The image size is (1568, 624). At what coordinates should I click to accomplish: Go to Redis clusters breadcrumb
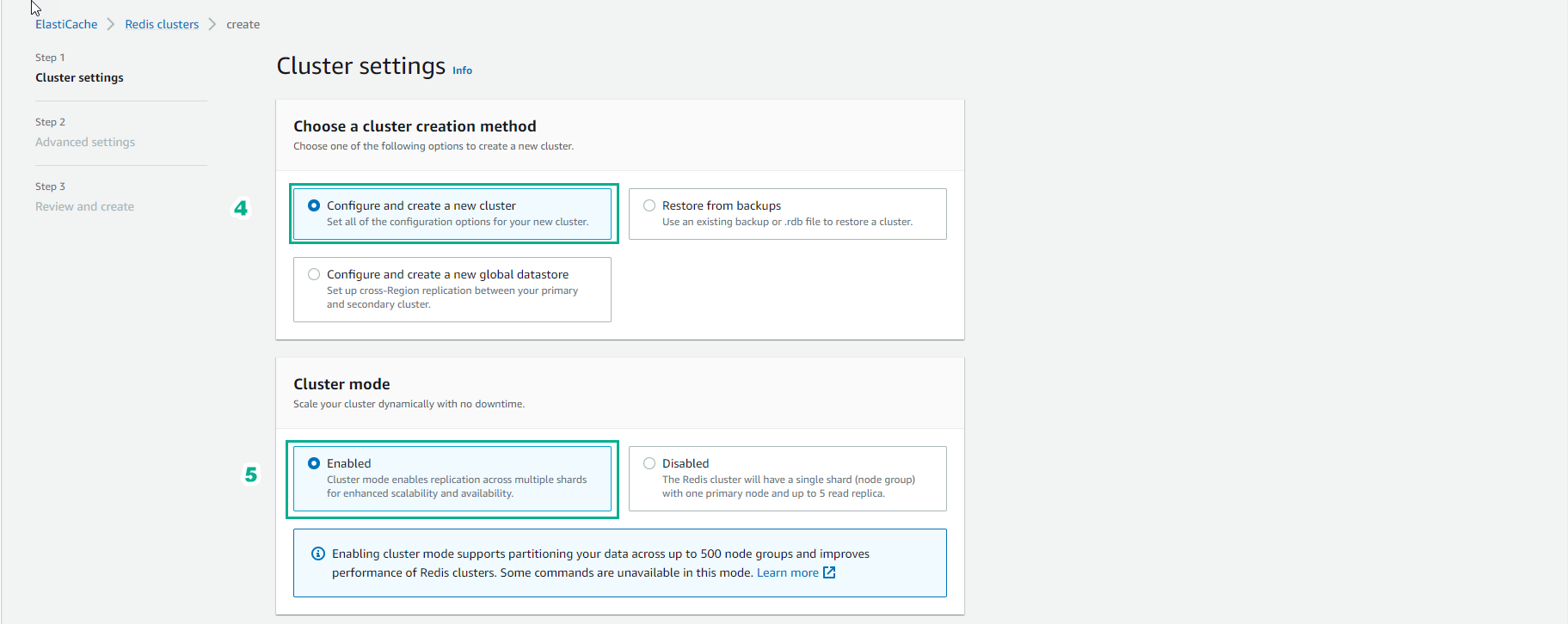pos(162,24)
